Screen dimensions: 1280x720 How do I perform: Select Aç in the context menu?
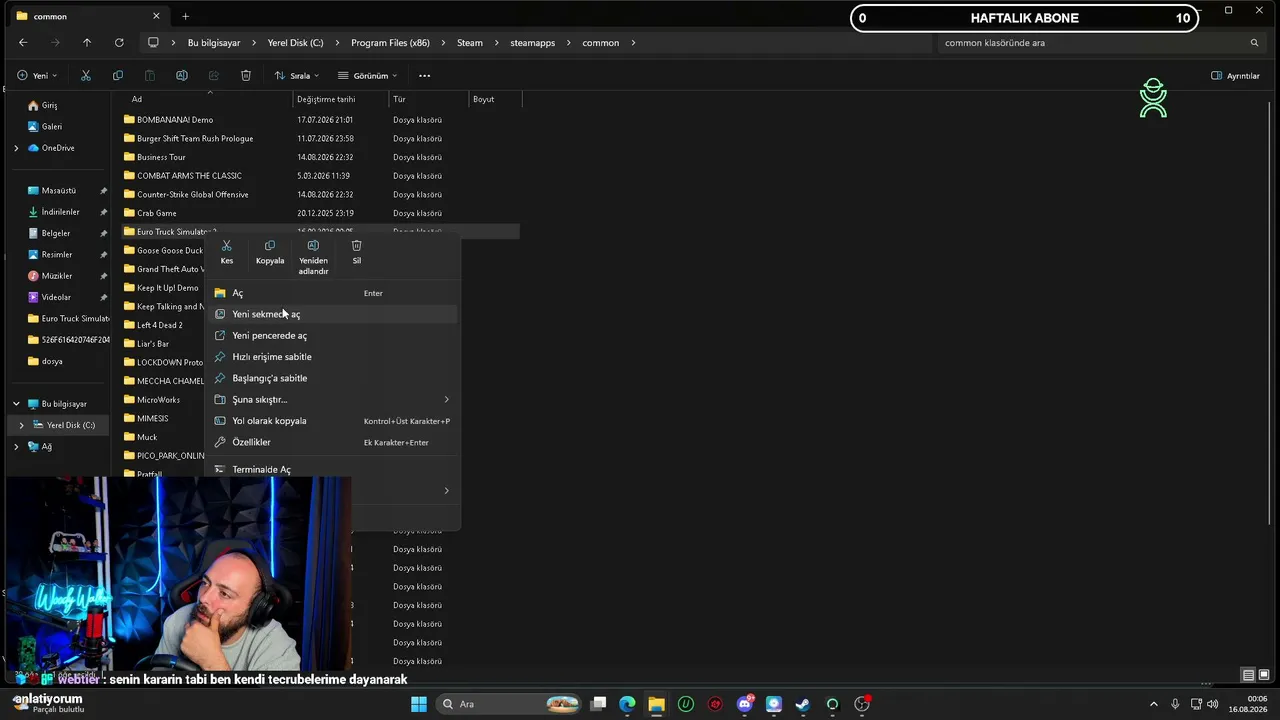point(333,293)
